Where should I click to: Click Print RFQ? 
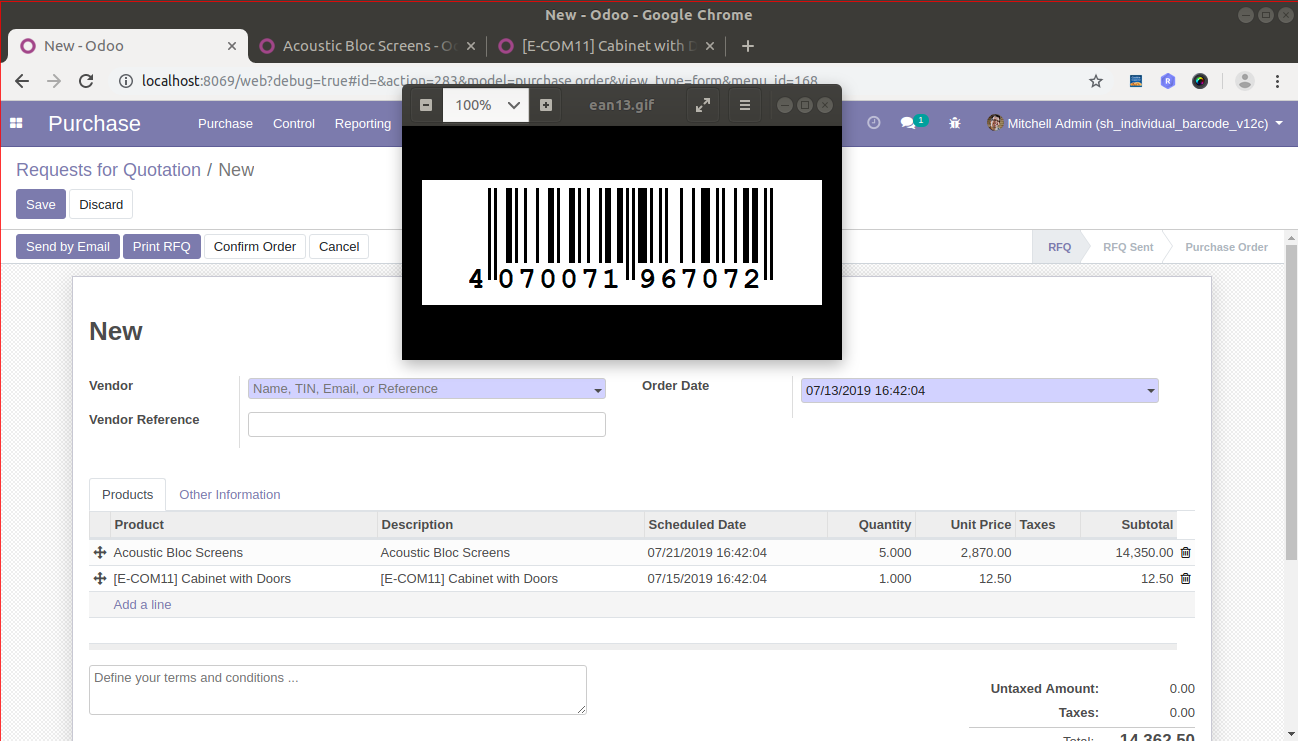(x=162, y=246)
